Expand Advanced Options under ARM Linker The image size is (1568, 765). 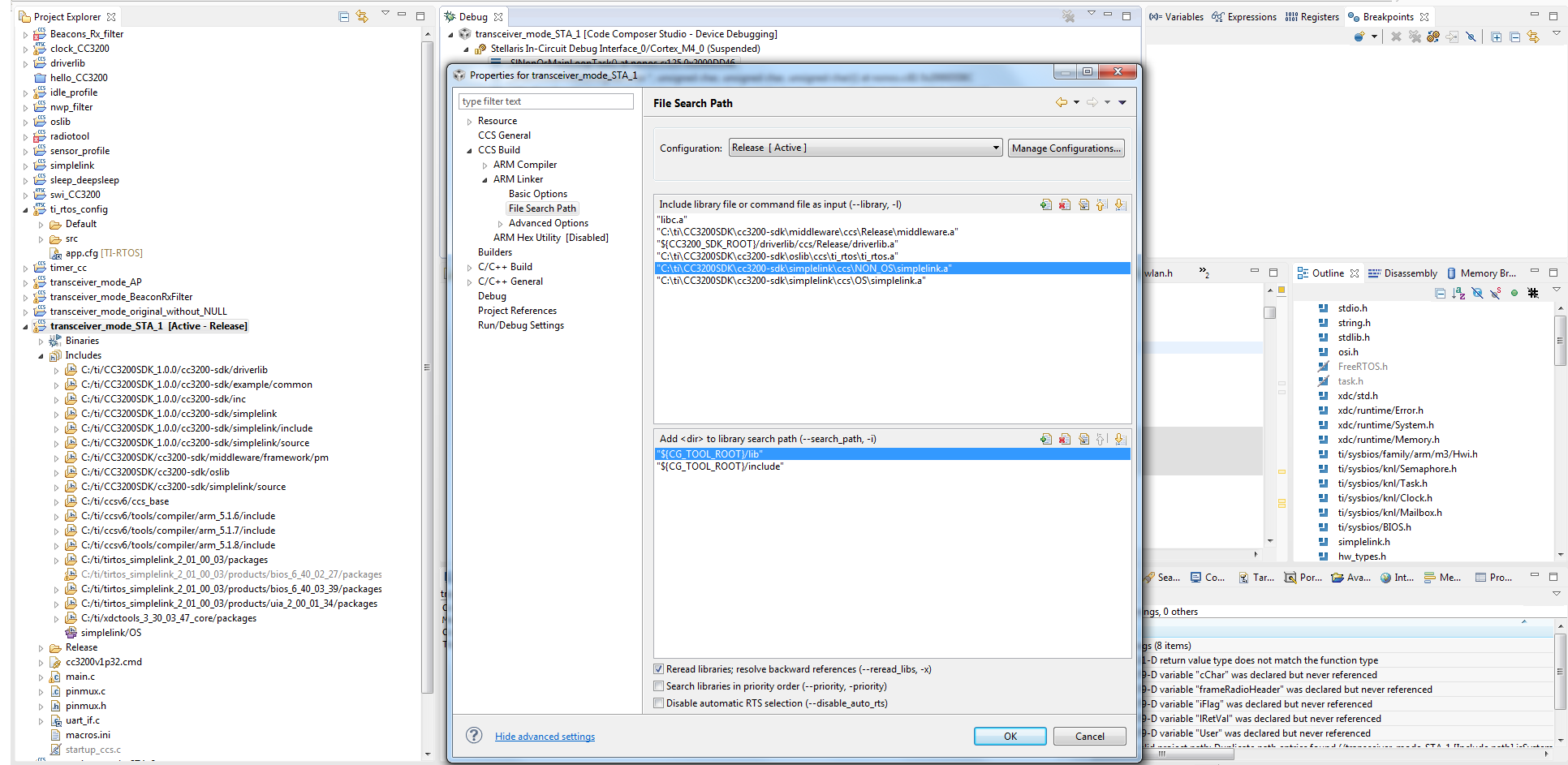[500, 224]
